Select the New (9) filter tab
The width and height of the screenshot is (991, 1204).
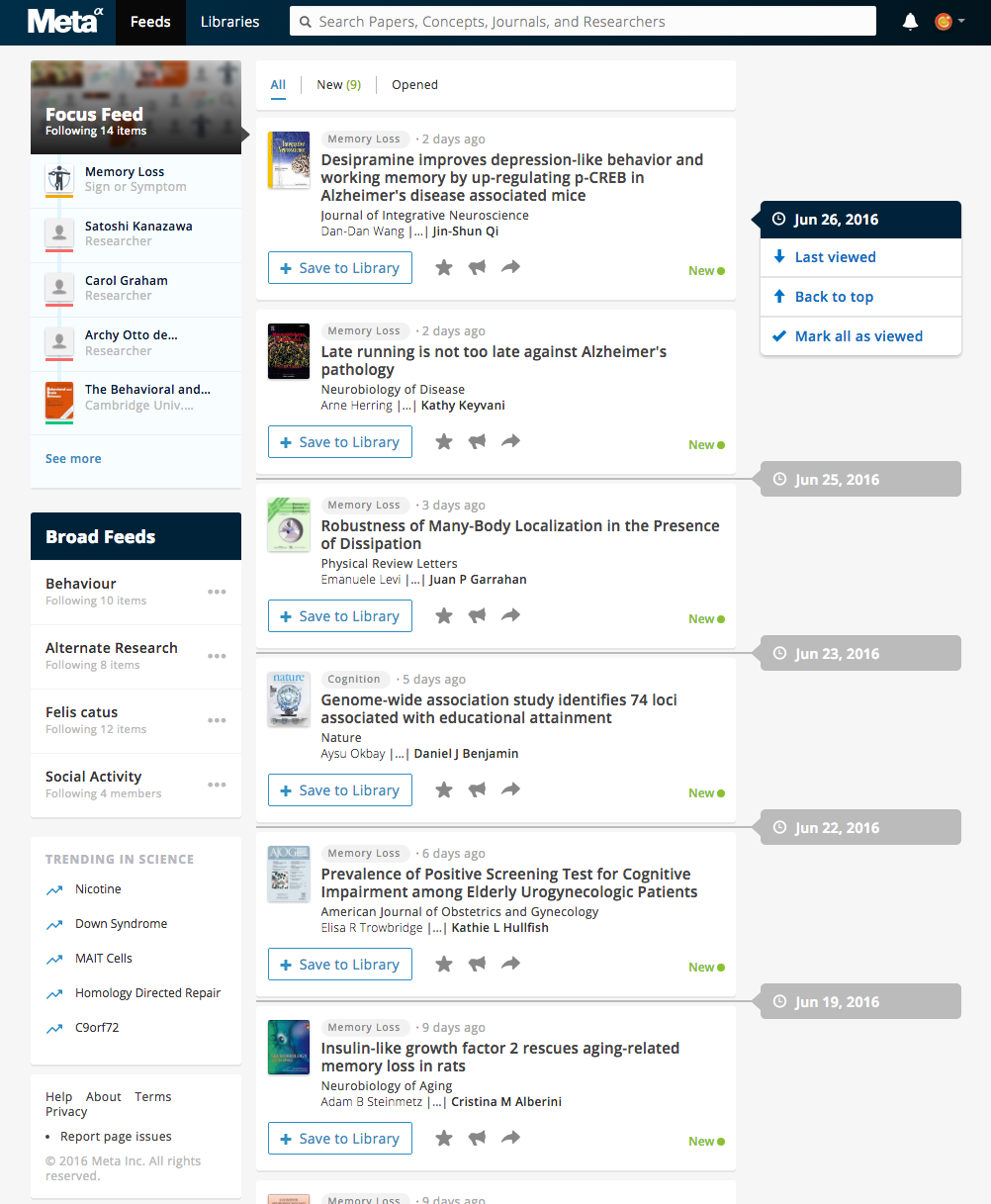pos(338,85)
